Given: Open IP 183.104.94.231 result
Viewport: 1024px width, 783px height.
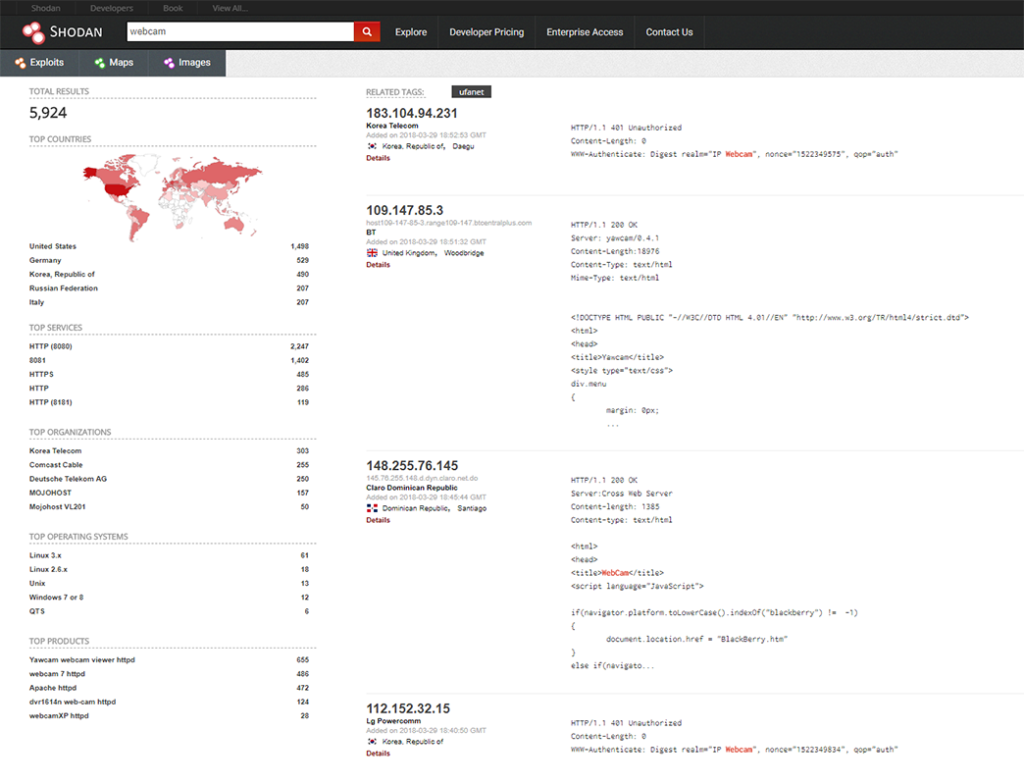Looking at the screenshot, I should pos(411,113).
